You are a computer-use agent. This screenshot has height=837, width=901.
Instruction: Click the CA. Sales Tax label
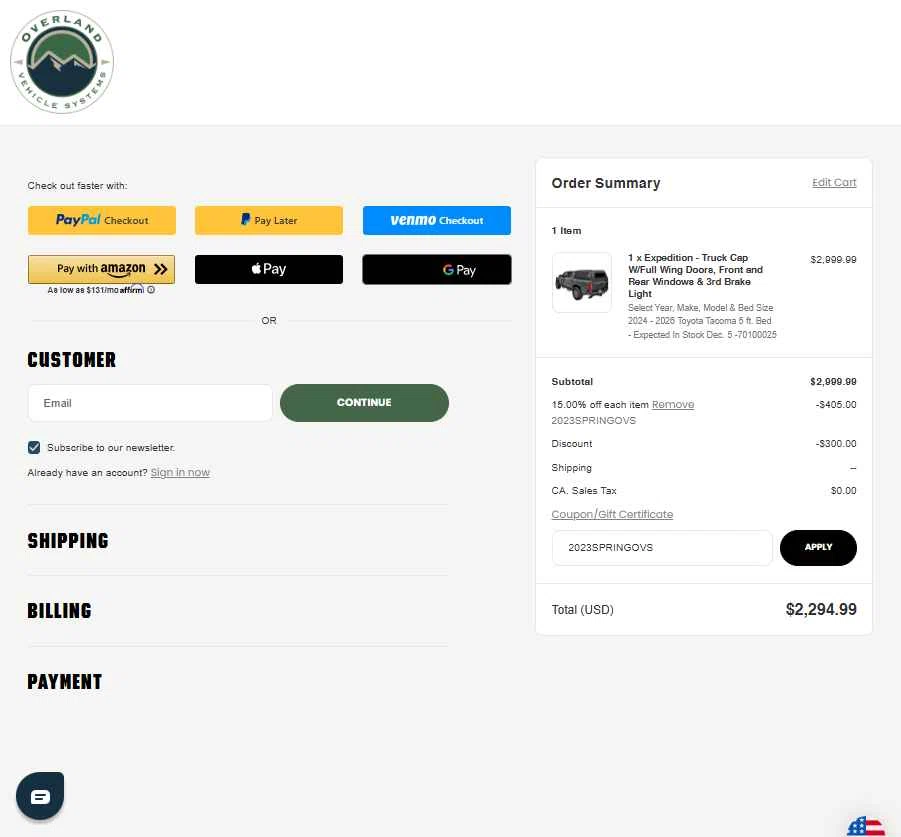[x=584, y=491]
